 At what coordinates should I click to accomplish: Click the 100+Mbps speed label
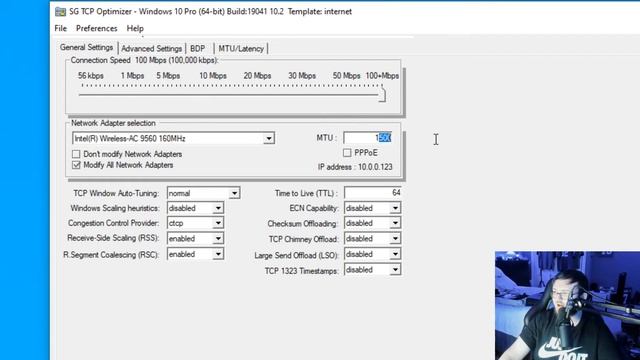point(382,76)
